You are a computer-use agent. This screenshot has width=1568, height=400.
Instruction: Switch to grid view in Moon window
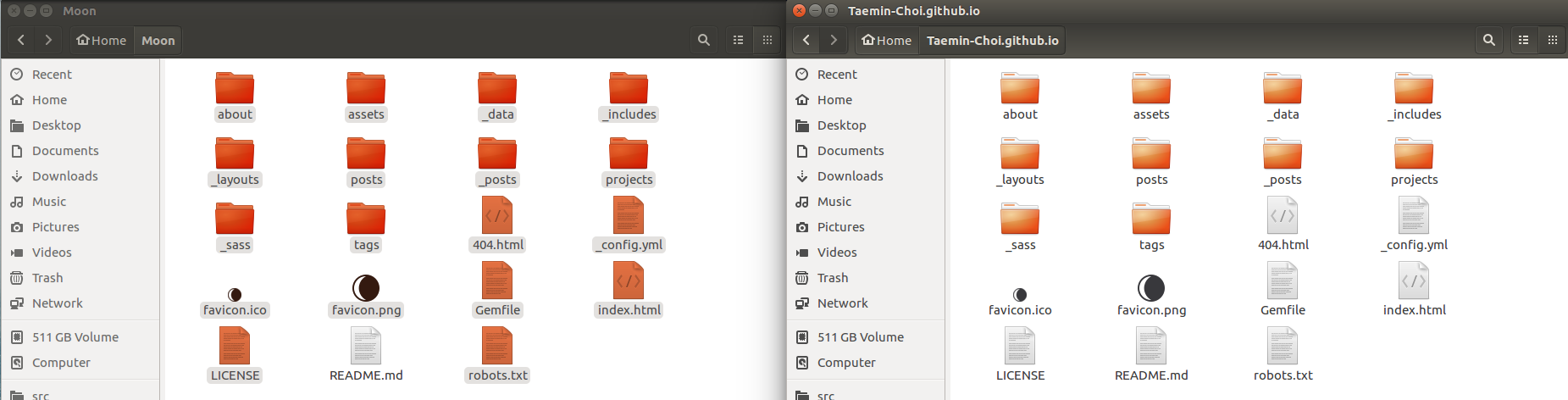(767, 40)
